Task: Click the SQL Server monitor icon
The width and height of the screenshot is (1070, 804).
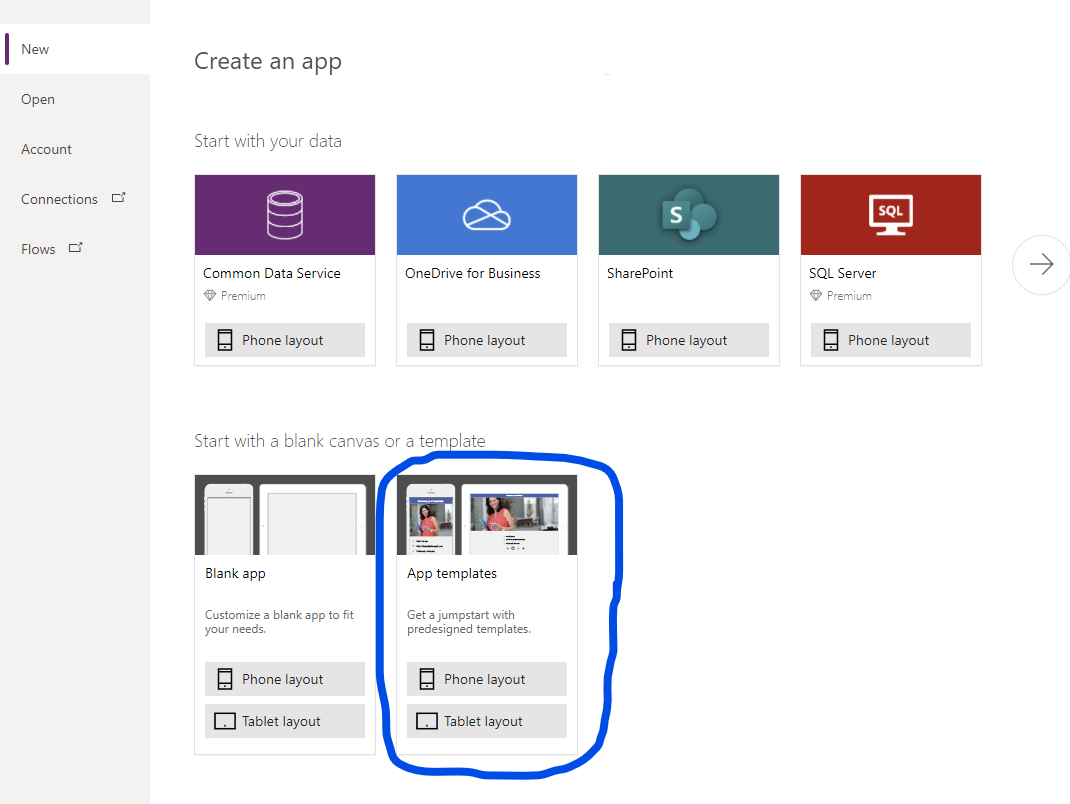Action: tap(891, 215)
